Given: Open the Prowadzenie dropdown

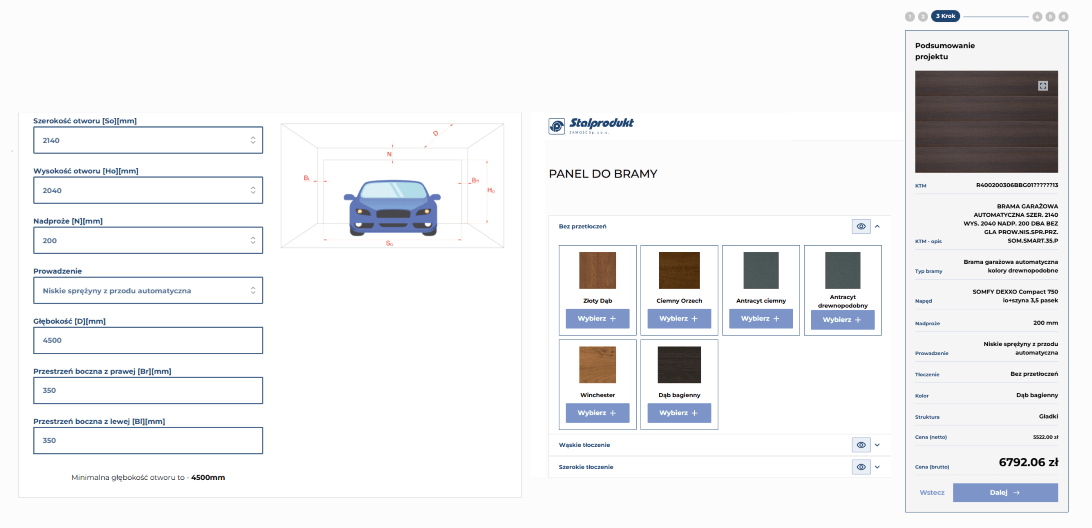Looking at the screenshot, I should [148, 291].
